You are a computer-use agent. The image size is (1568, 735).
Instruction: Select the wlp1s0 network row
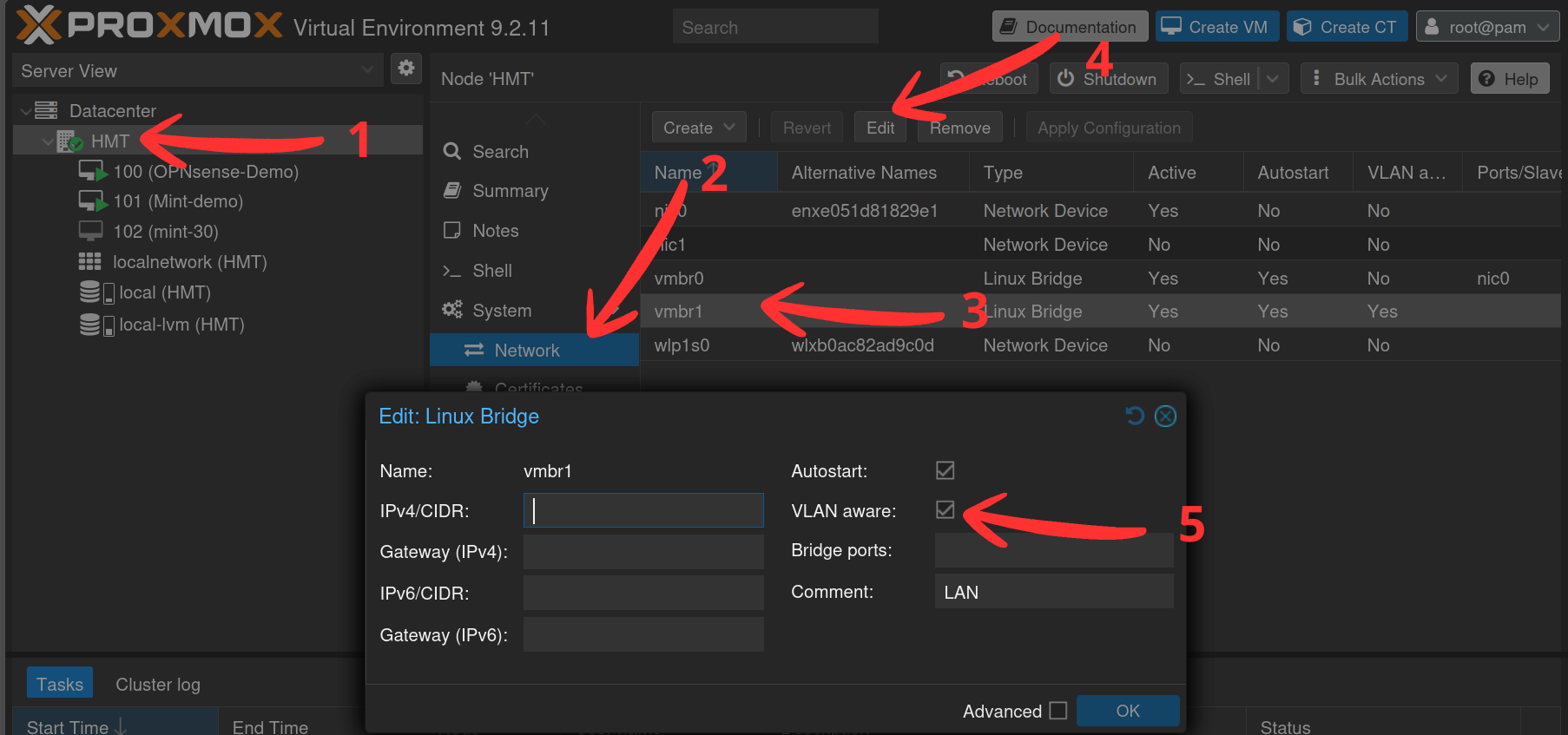pos(1100,345)
